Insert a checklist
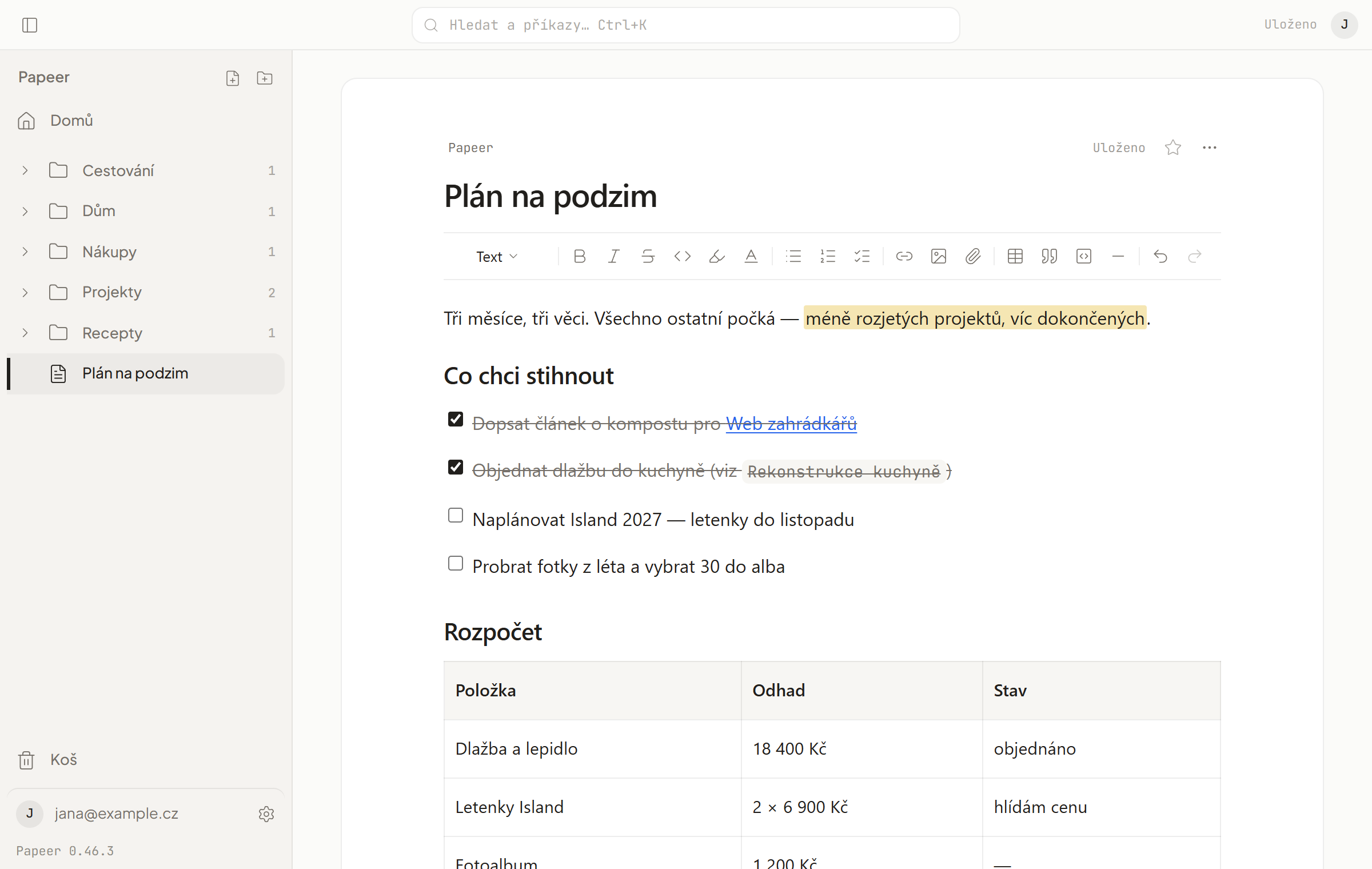1372x869 pixels. [862, 257]
